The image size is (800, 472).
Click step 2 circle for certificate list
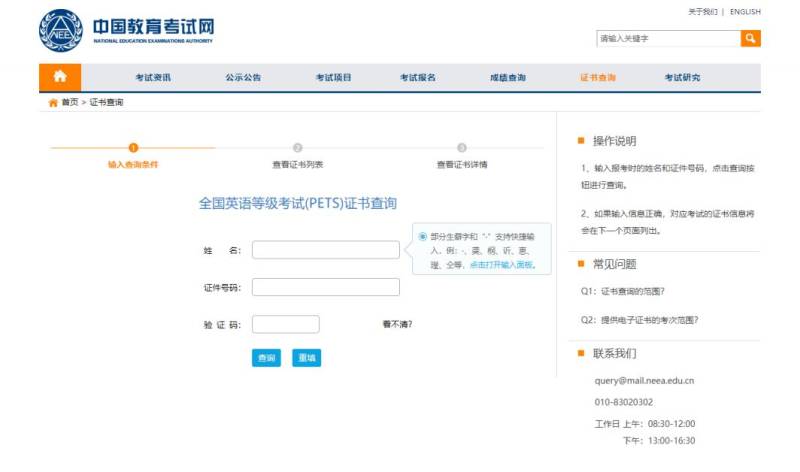pos(297,148)
